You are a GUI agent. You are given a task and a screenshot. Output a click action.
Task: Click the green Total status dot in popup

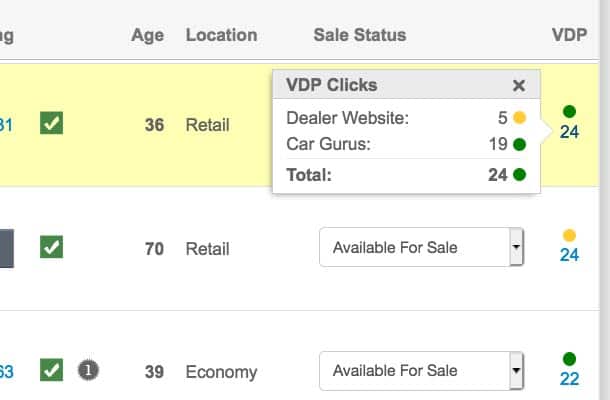point(520,175)
